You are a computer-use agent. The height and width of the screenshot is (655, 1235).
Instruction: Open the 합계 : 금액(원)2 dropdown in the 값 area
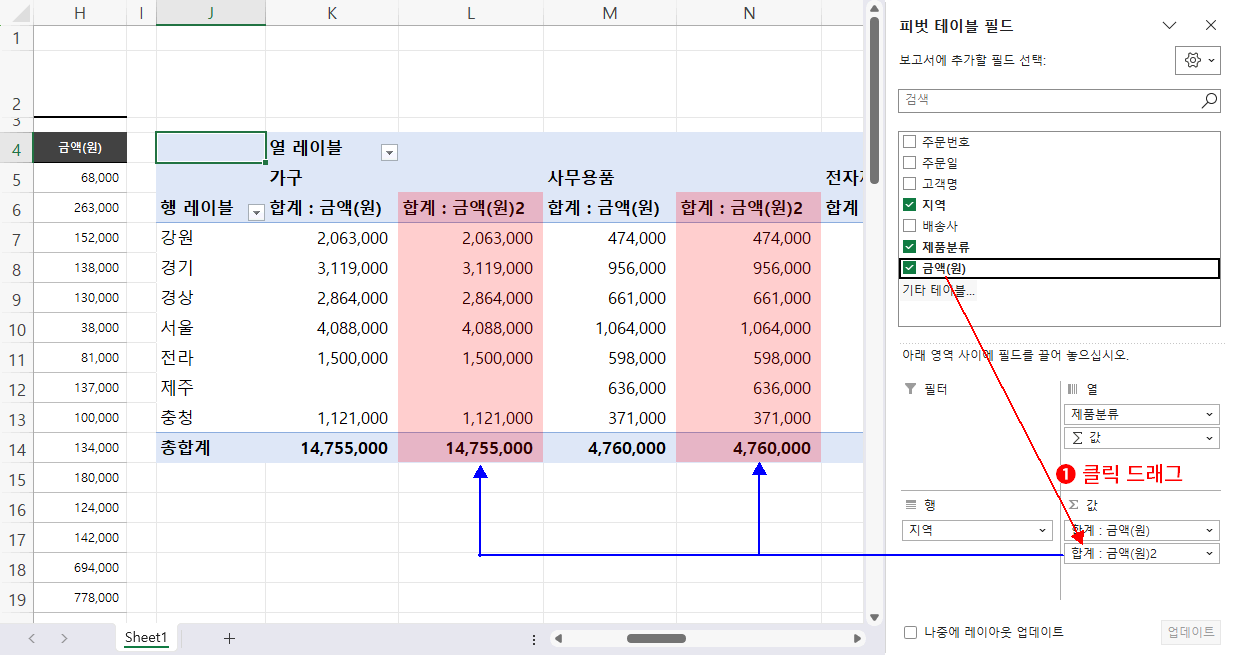1207,553
